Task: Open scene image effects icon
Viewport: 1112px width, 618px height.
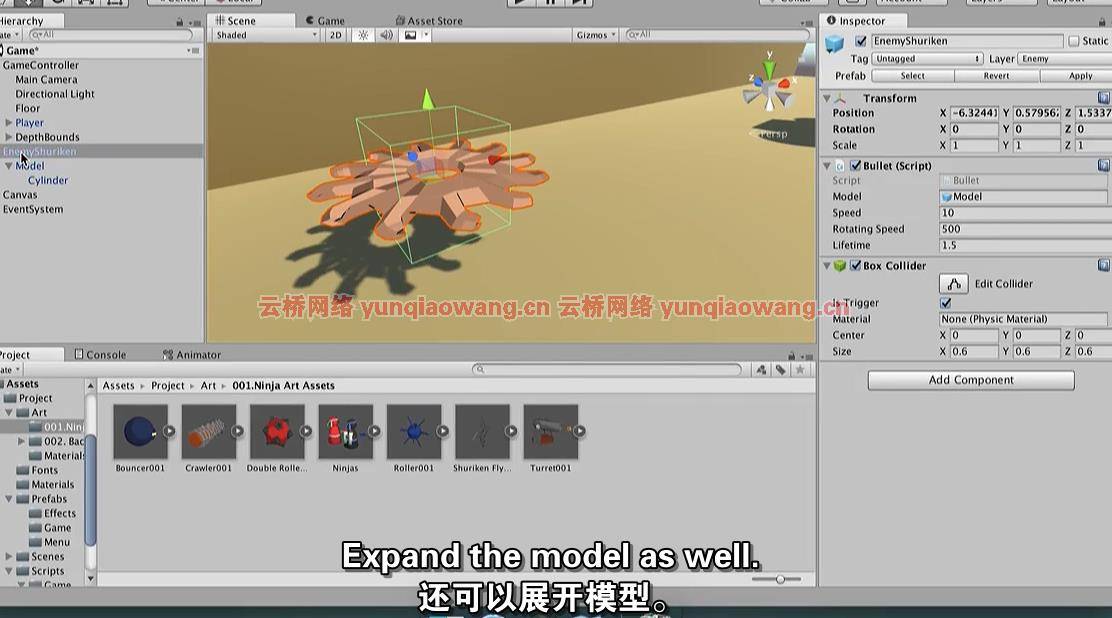Action: 411,35
